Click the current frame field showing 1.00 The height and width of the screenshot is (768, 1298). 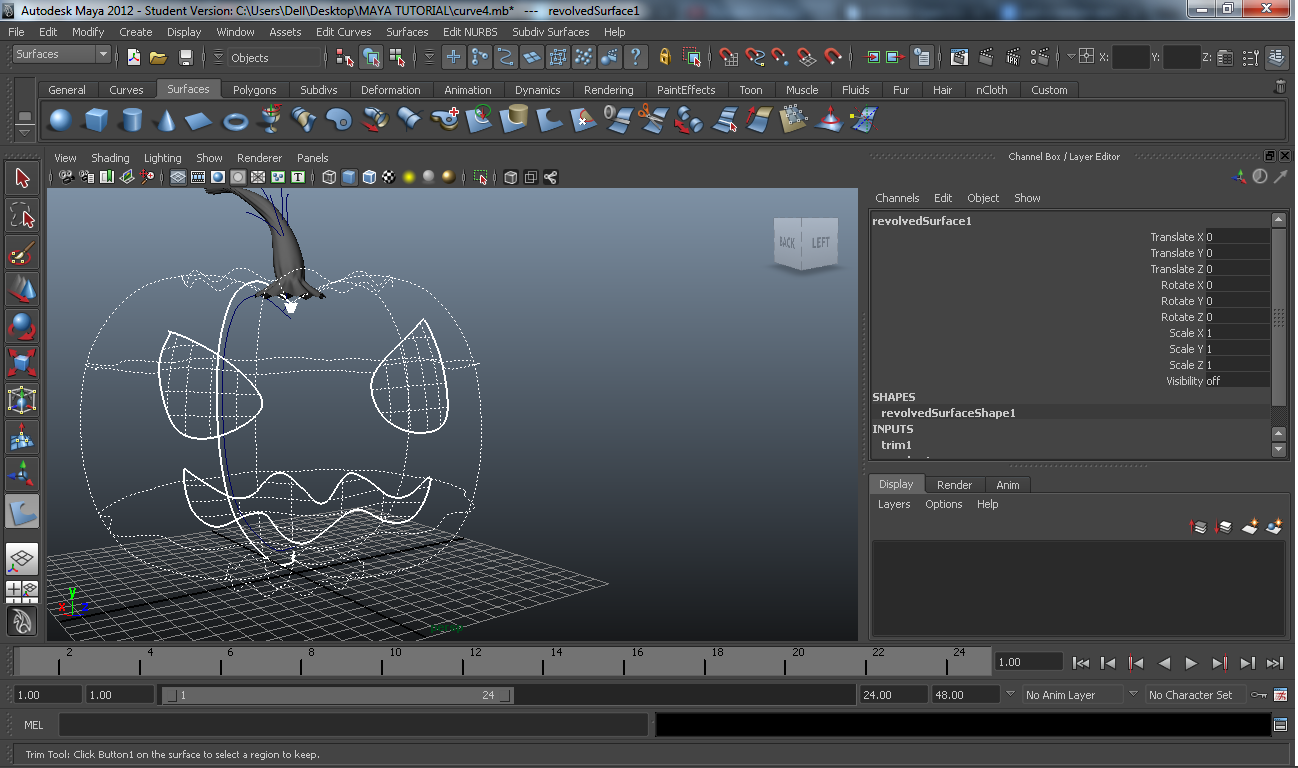tap(1028, 662)
